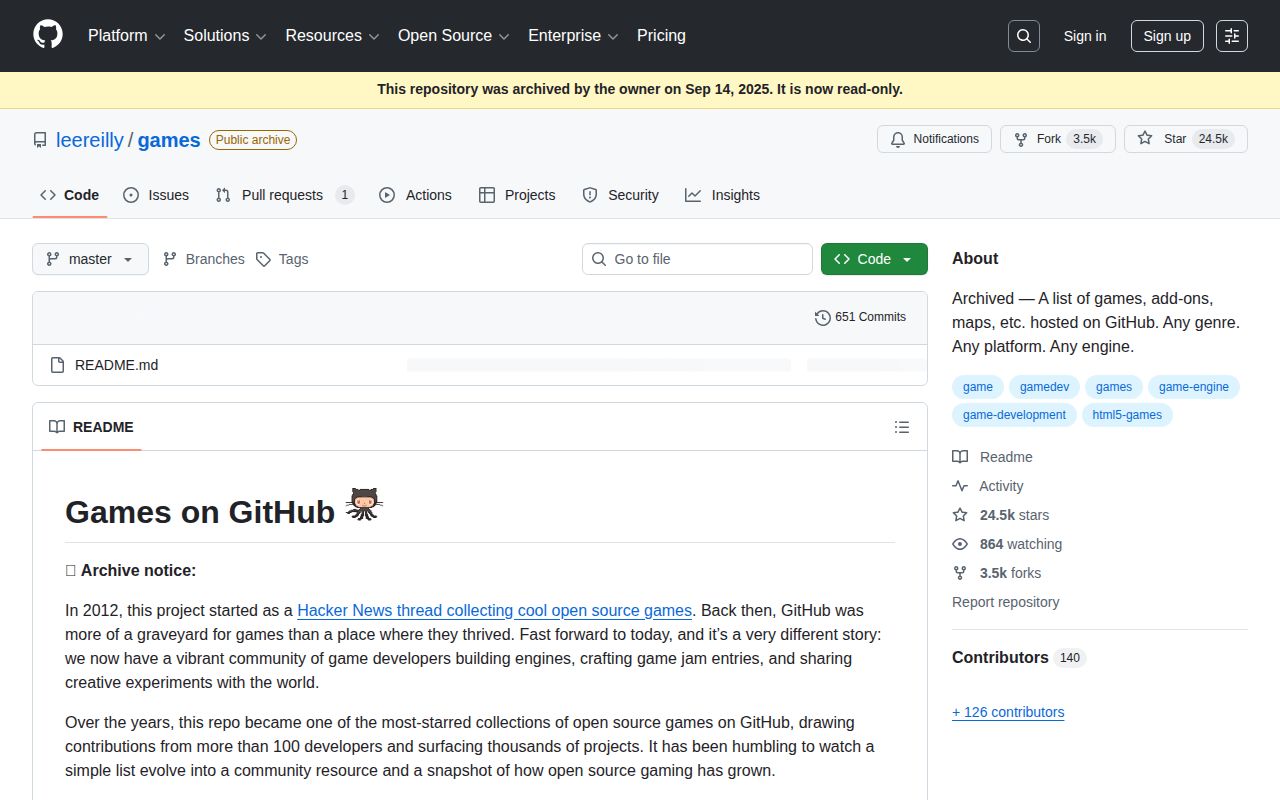This screenshot has height=800, width=1280.
Task: Star the repository with star icon
Action: click(x=1146, y=139)
